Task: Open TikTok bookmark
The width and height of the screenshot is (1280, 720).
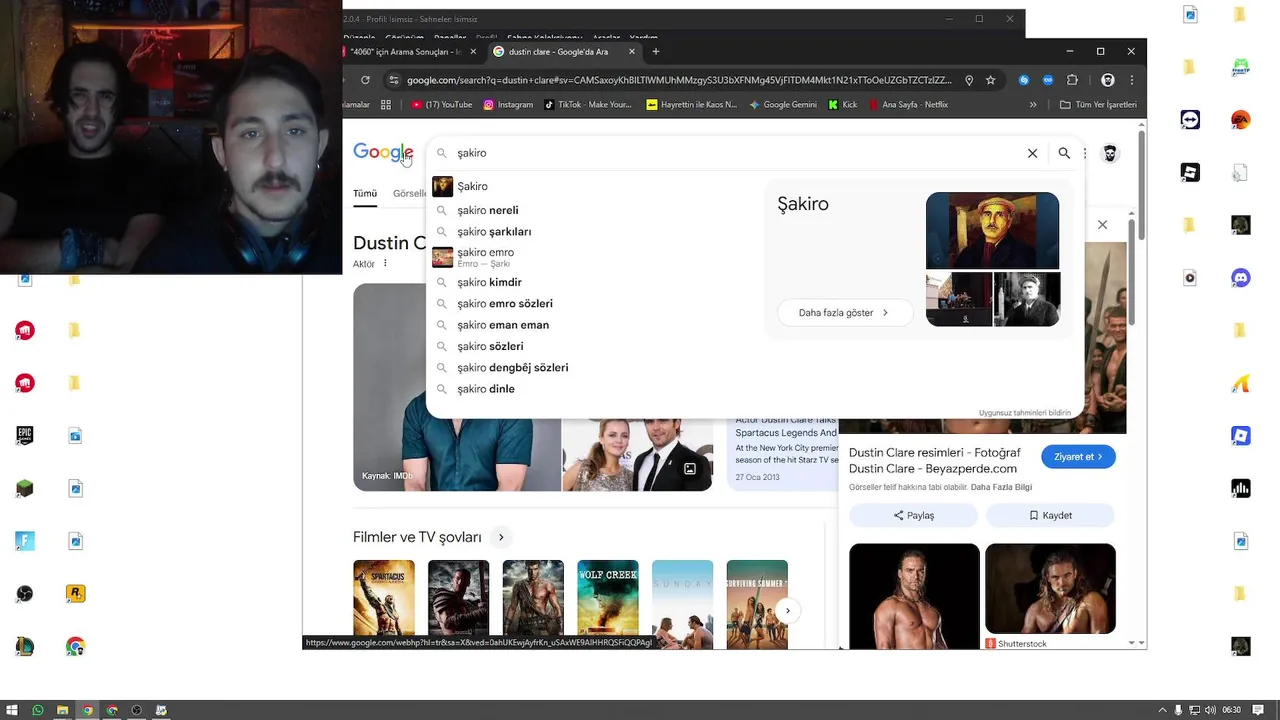Action: point(588,104)
